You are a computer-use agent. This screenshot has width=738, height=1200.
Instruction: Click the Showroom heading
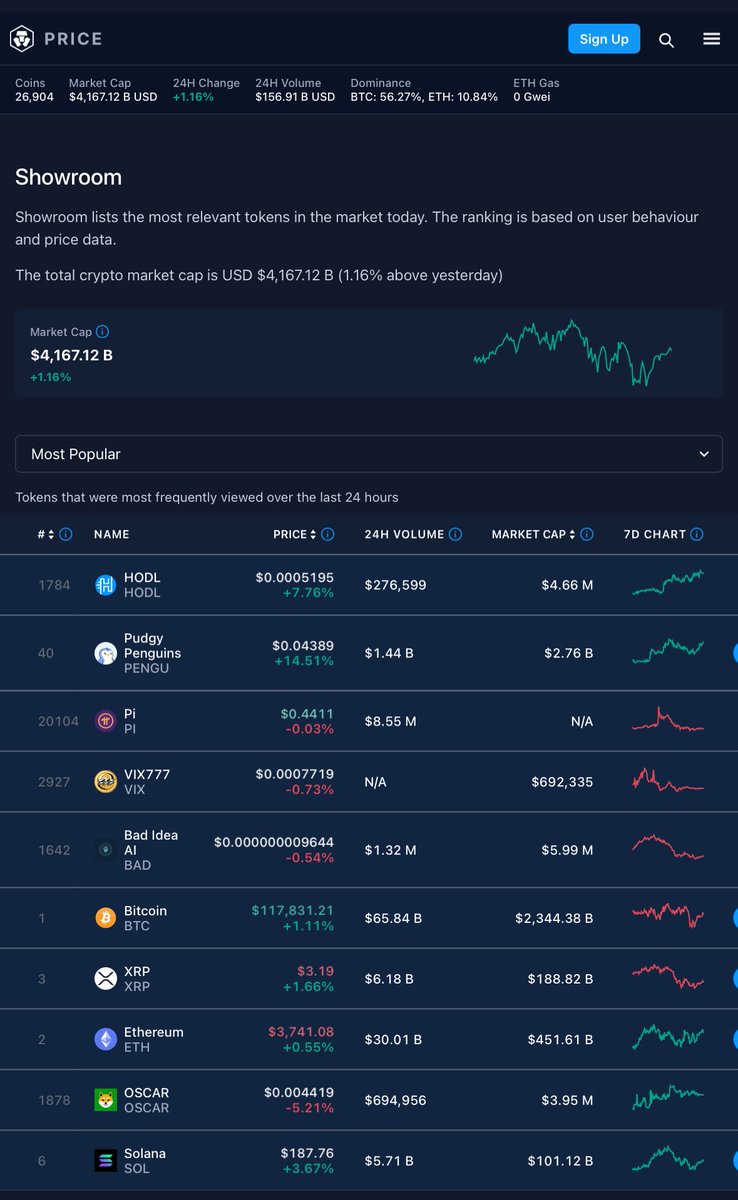coord(68,177)
